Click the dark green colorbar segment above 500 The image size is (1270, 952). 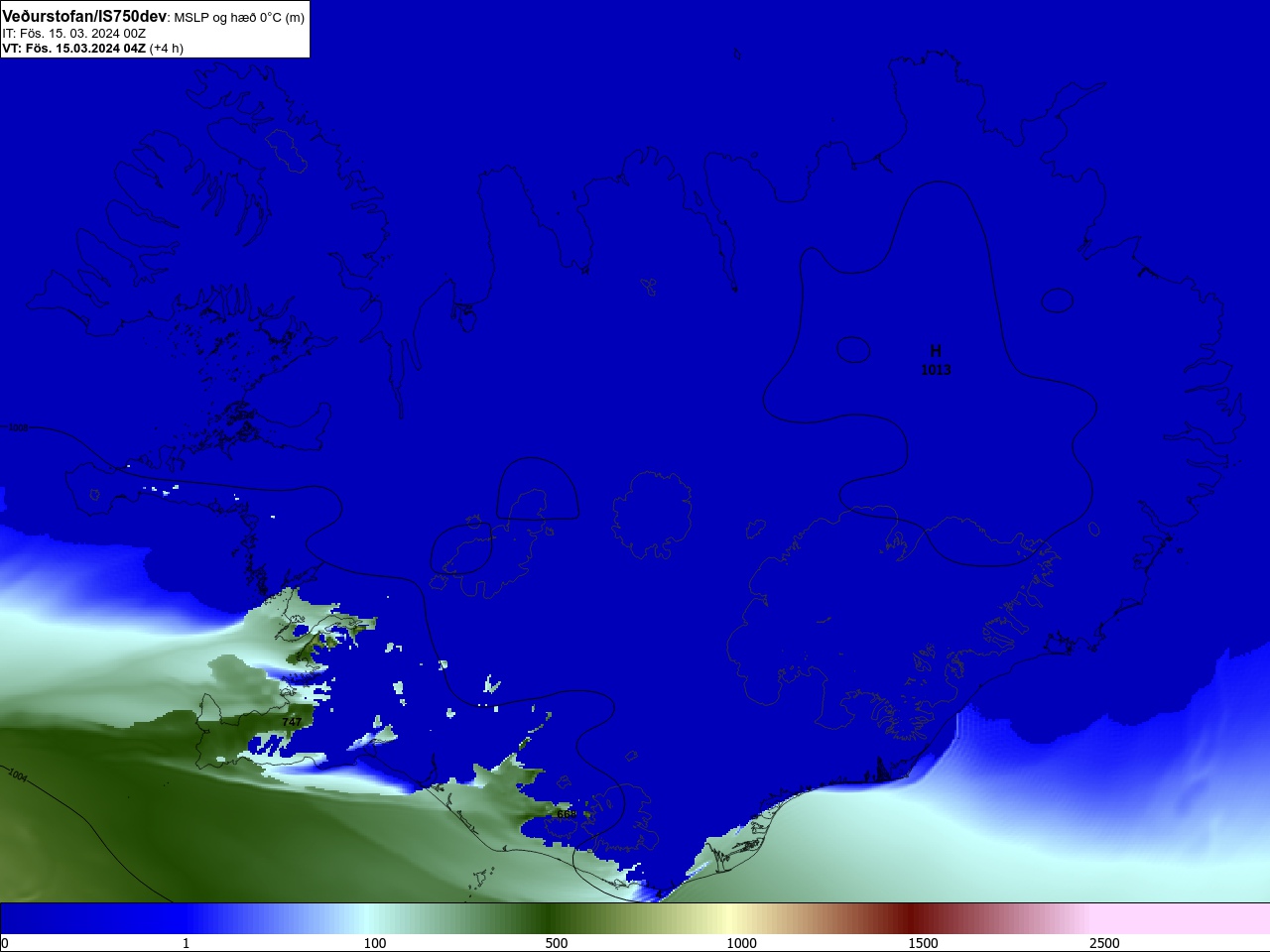pos(548,918)
